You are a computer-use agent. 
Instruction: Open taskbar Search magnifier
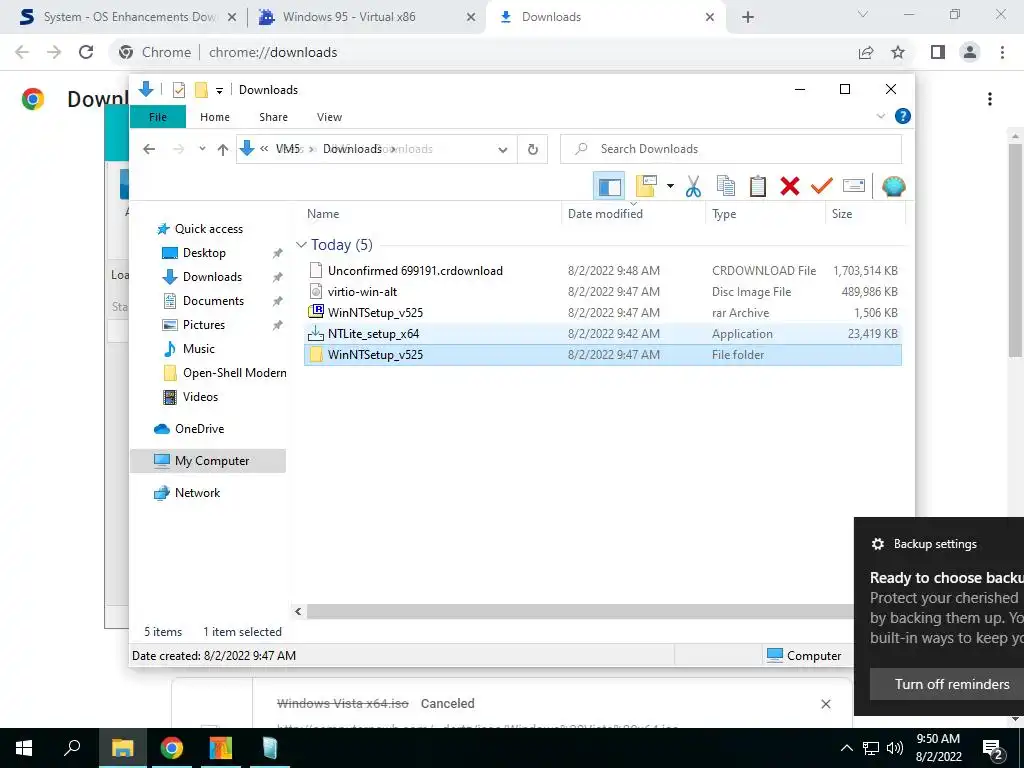pos(72,748)
